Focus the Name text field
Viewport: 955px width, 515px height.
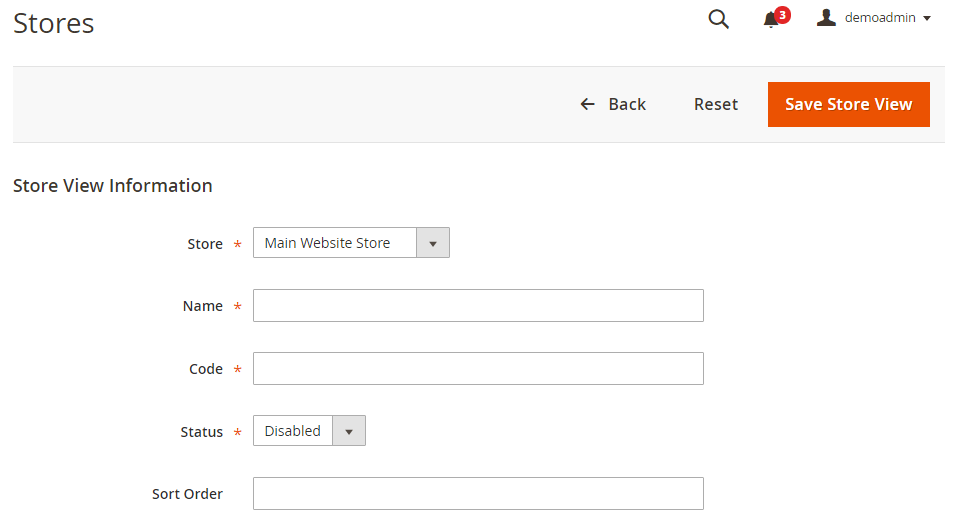point(478,306)
